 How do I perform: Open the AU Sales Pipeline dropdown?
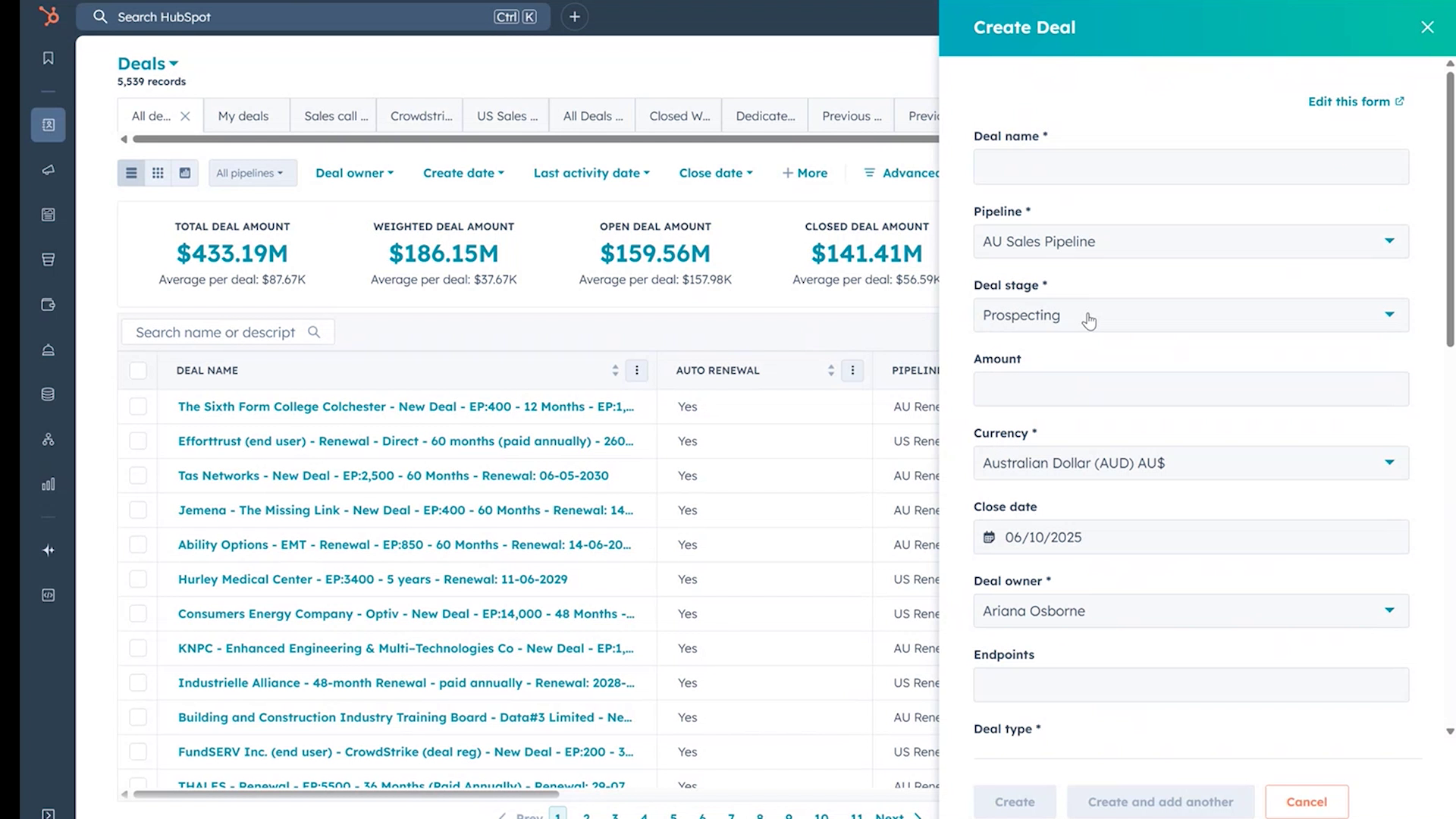(x=1190, y=241)
